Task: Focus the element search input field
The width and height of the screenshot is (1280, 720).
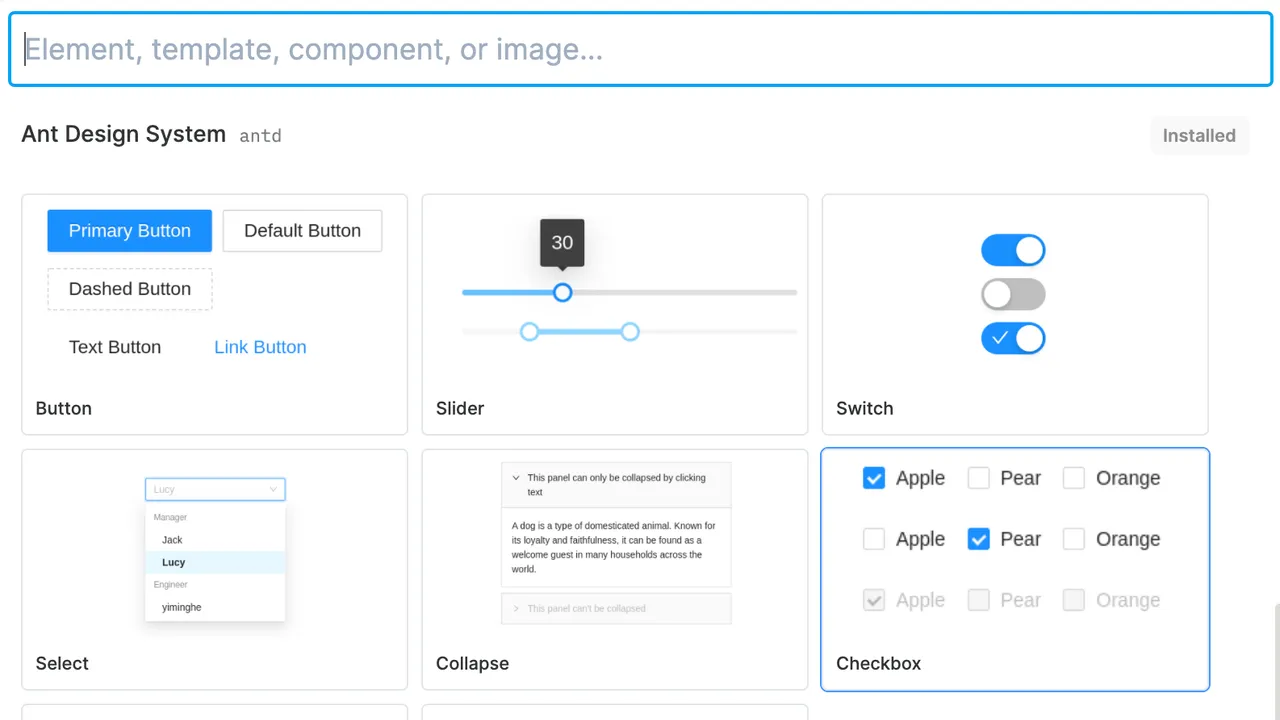Action: pyautogui.click(x=640, y=49)
